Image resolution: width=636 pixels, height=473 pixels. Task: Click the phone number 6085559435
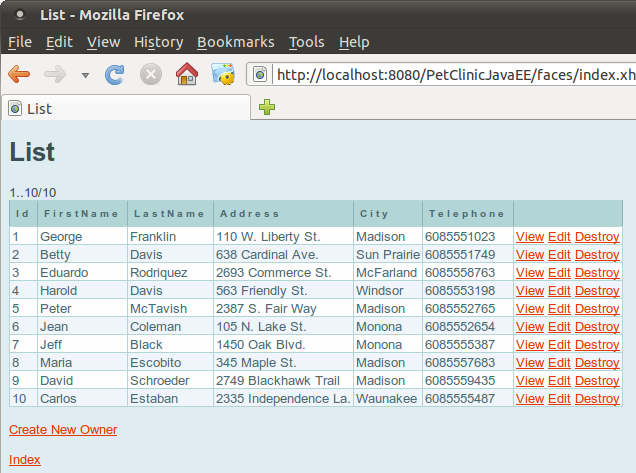(460, 381)
